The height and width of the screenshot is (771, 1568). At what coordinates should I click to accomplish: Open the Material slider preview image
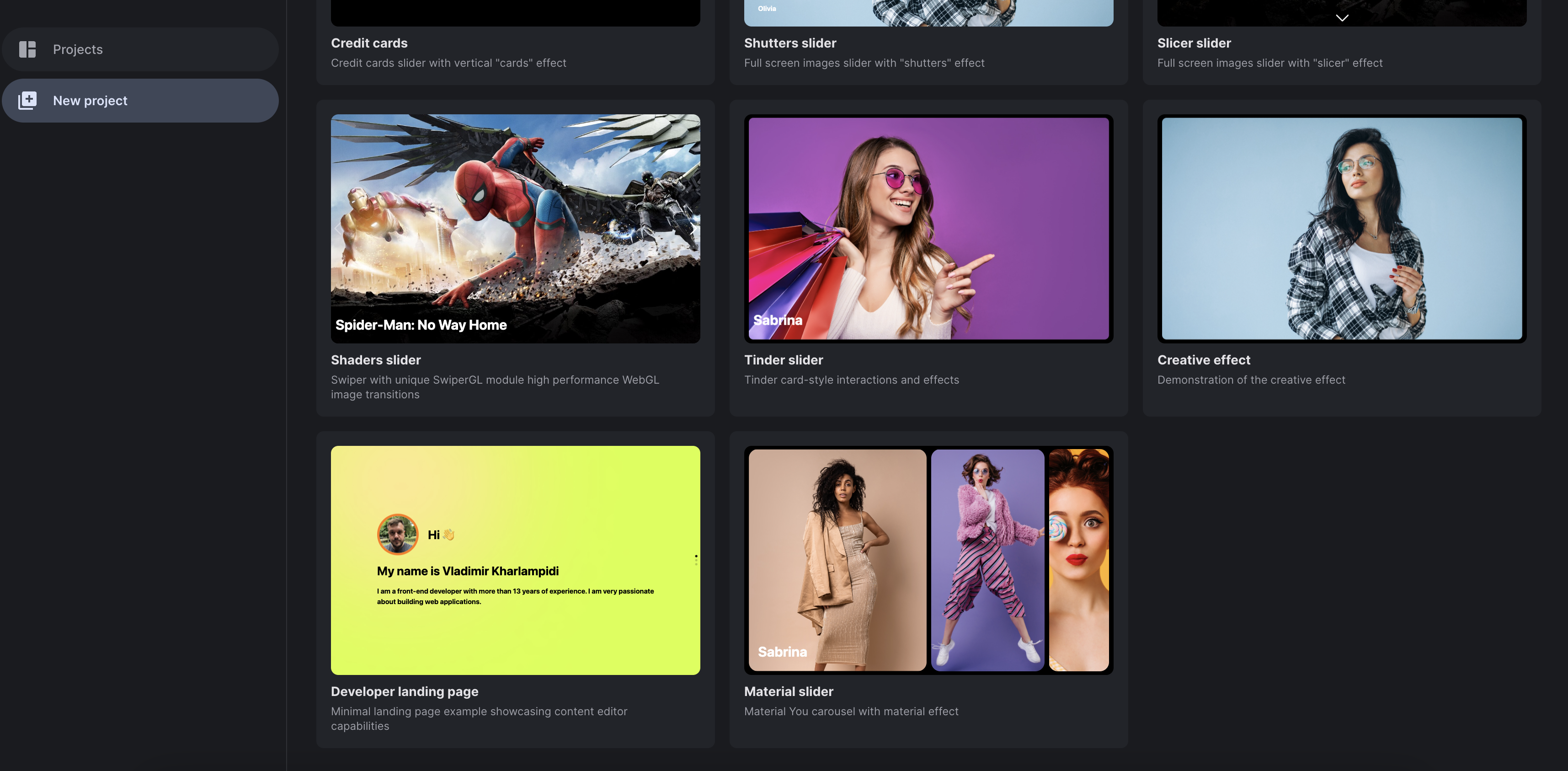tap(928, 560)
